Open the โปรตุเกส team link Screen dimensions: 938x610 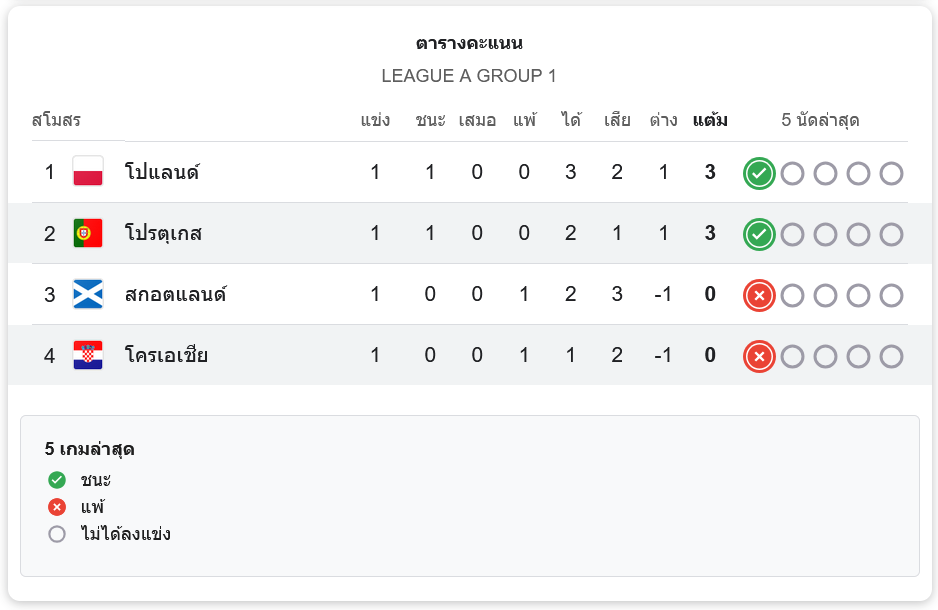tap(163, 233)
